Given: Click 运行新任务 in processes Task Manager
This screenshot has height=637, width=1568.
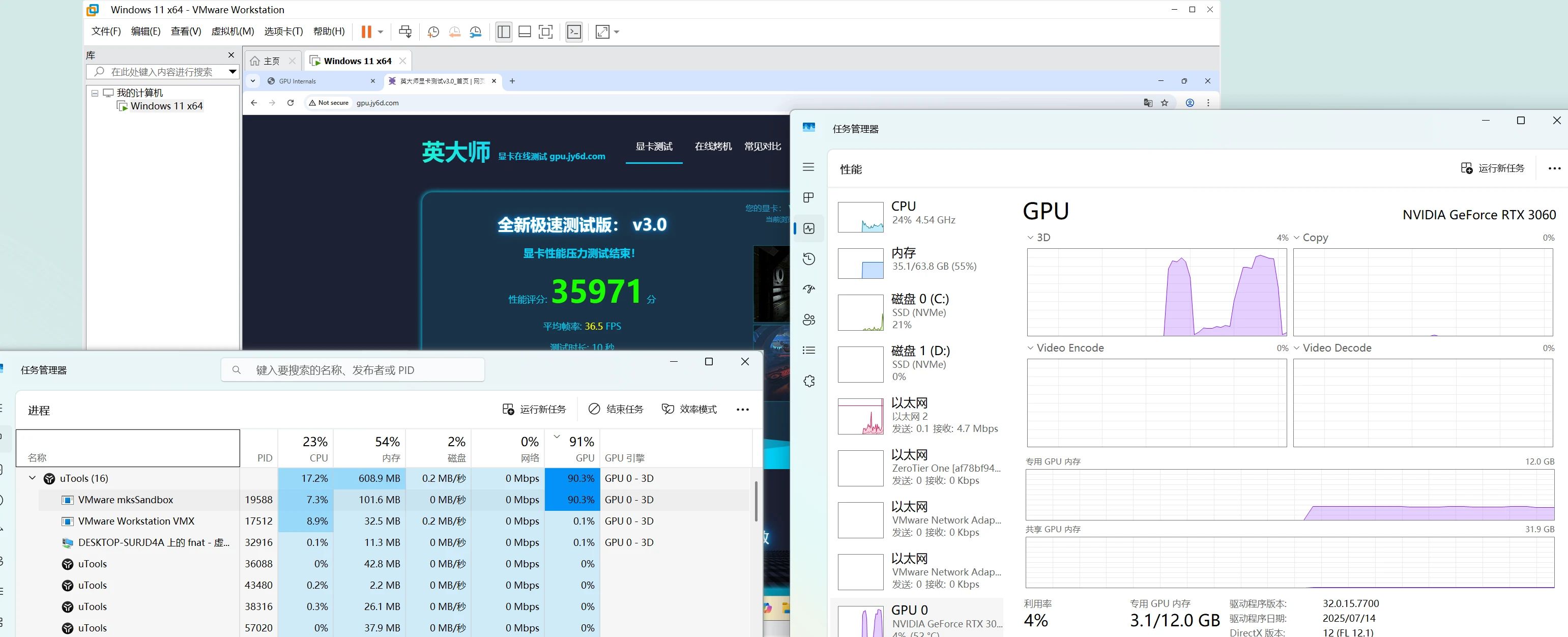Looking at the screenshot, I should [534, 409].
